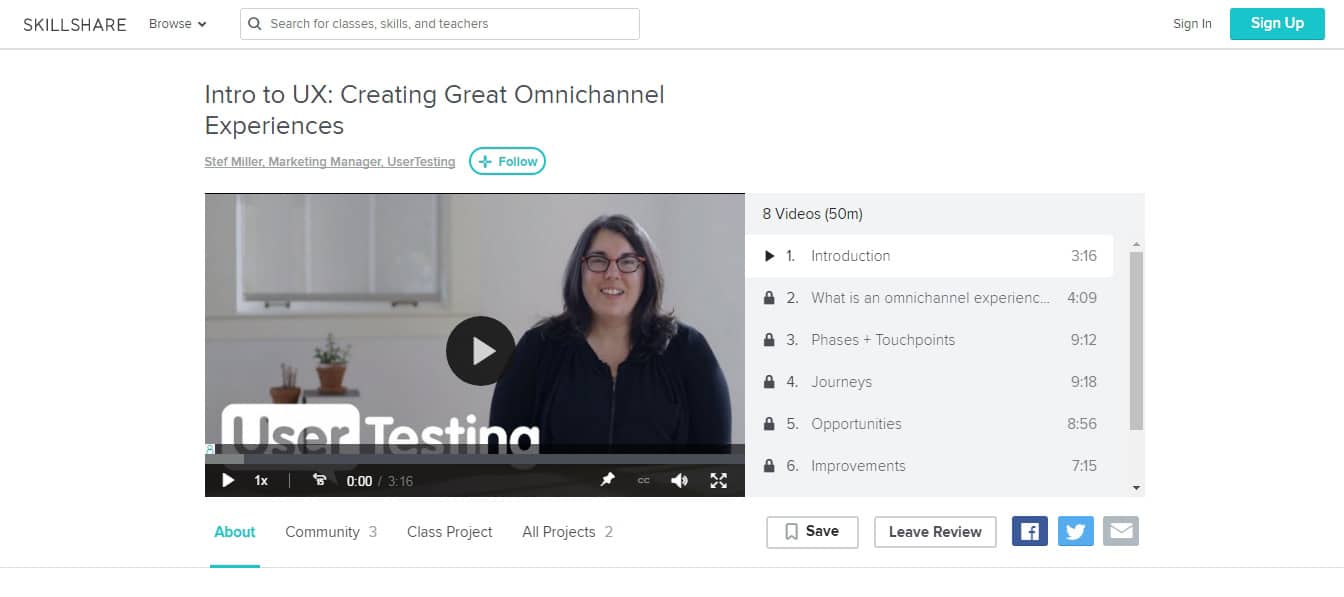Click the video progress seek bar
The width and height of the screenshot is (1344, 597).
(x=475, y=460)
